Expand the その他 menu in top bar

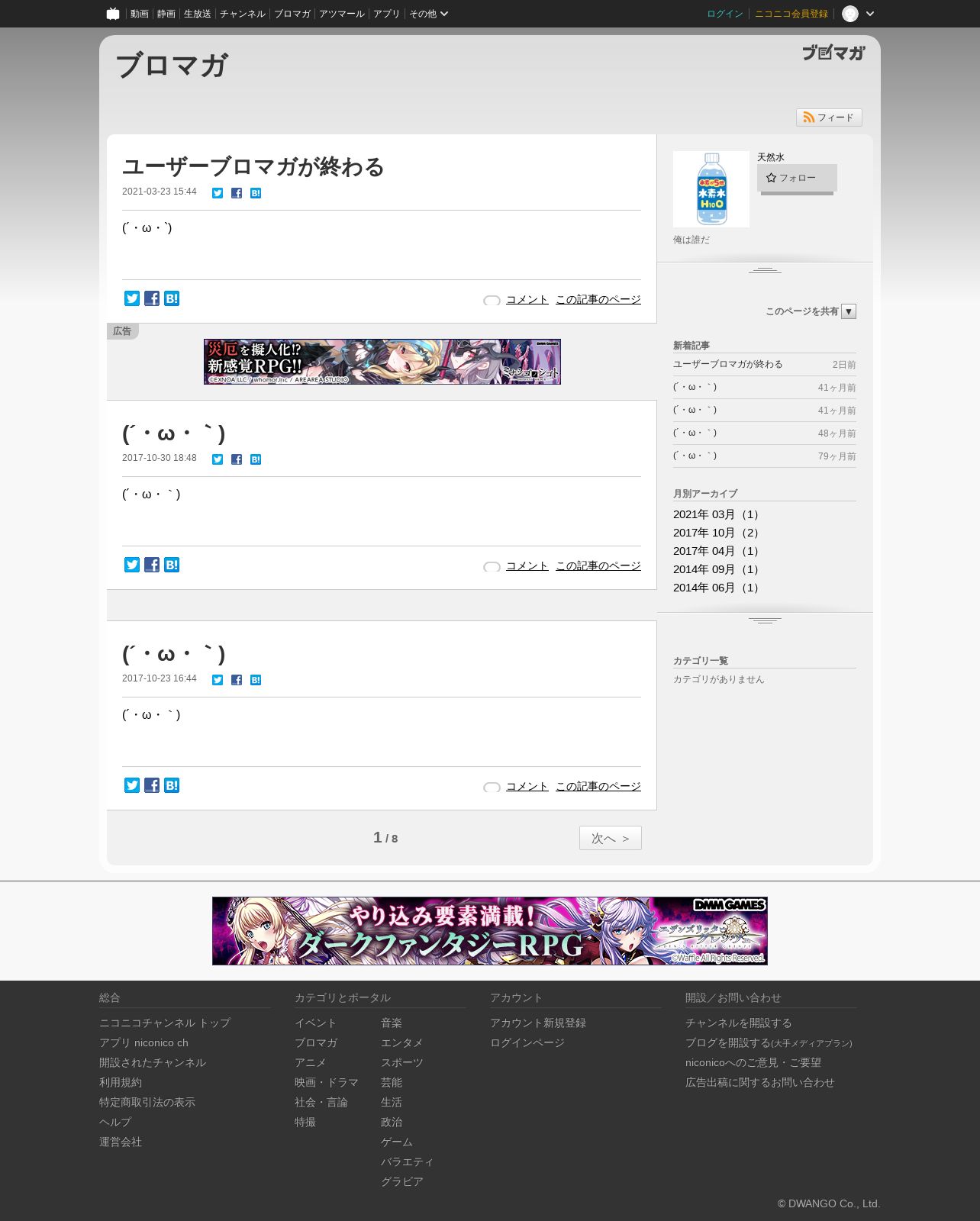428,14
